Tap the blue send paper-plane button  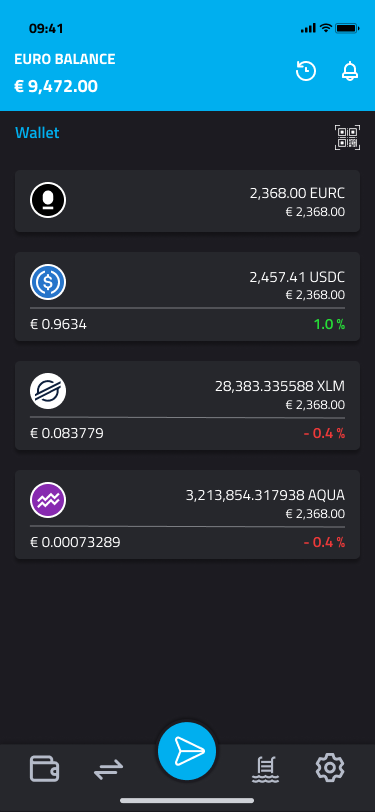[187, 751]
